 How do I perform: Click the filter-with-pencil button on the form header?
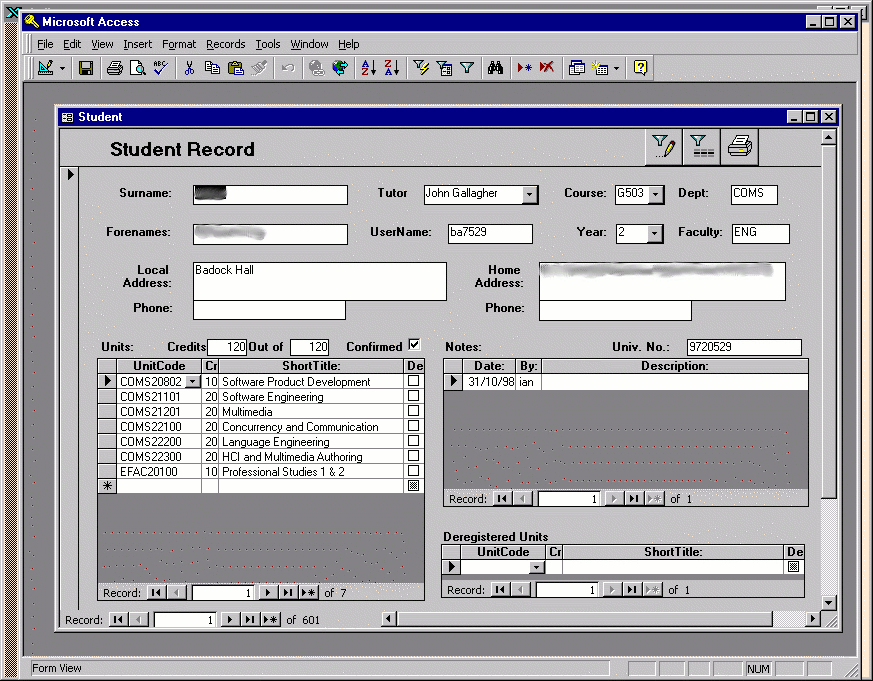point(664,148)
